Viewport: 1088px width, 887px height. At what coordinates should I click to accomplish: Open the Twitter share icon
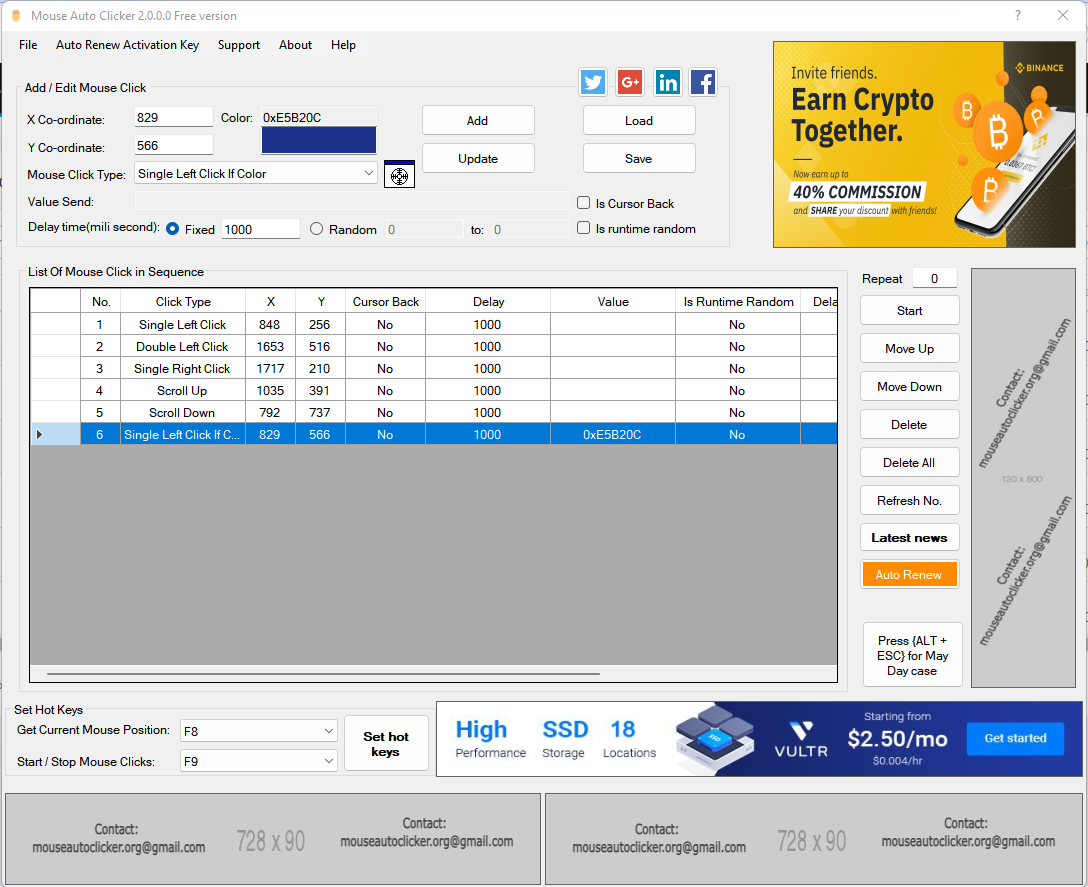coord(593,82)
